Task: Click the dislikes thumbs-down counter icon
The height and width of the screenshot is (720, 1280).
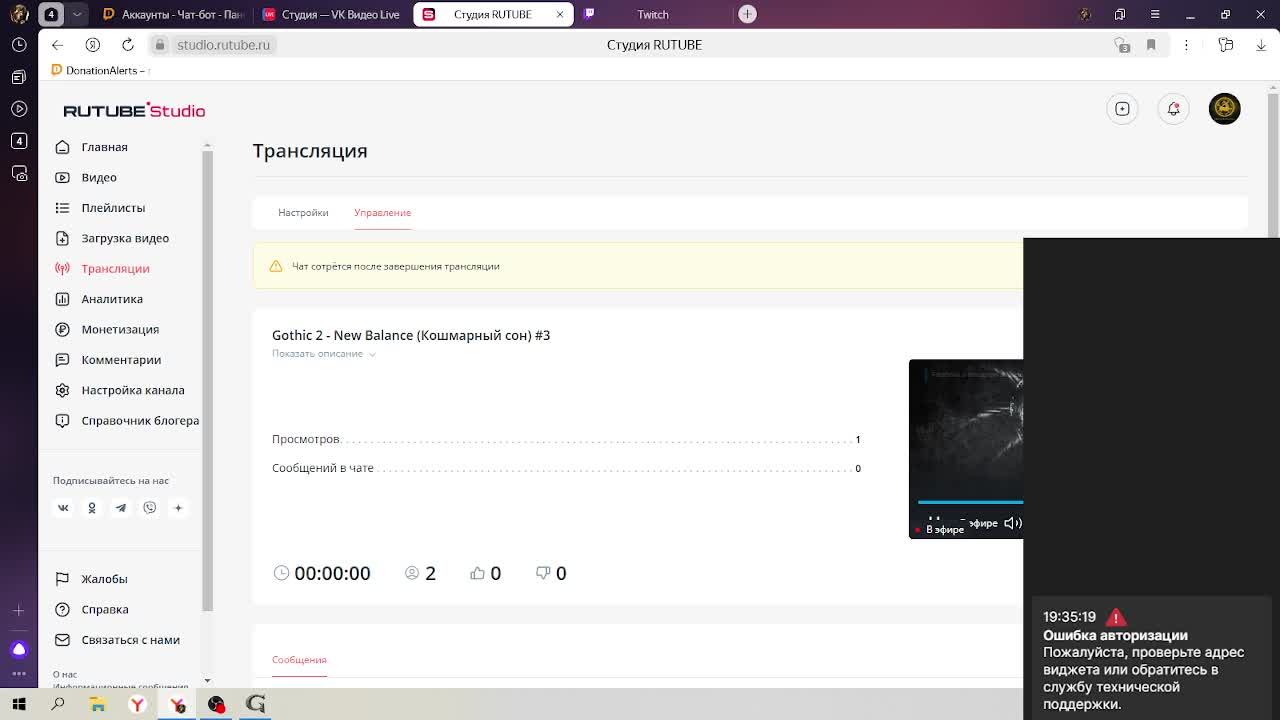Action: tap(543, 573)
